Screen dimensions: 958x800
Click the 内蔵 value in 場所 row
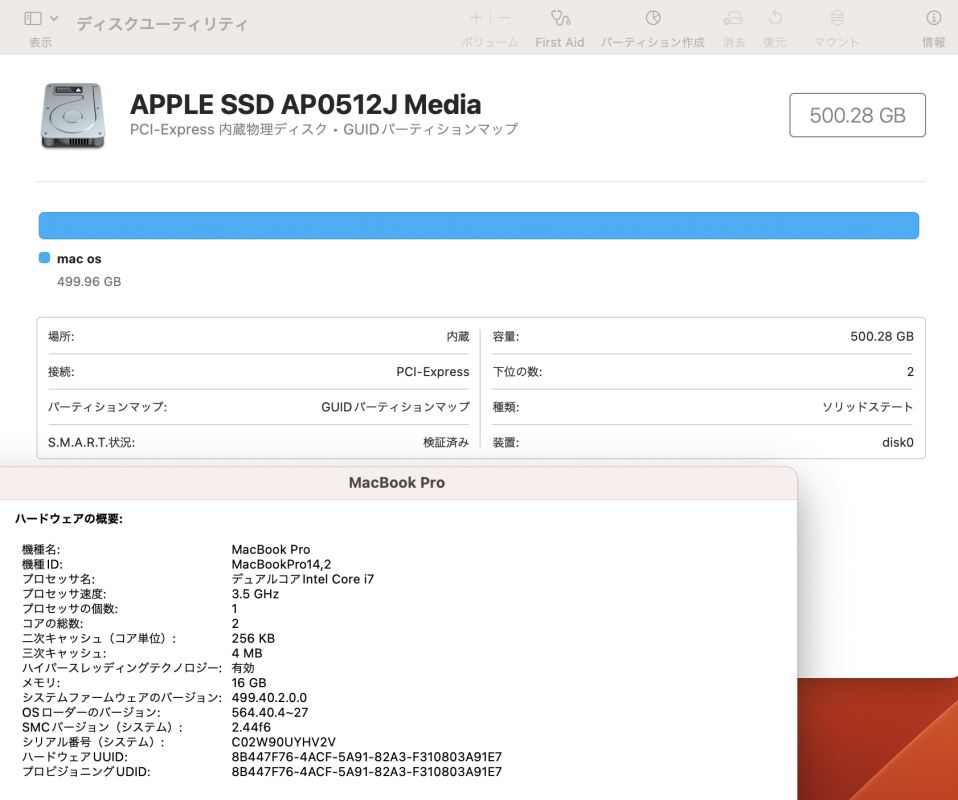(x=458, y=336)
